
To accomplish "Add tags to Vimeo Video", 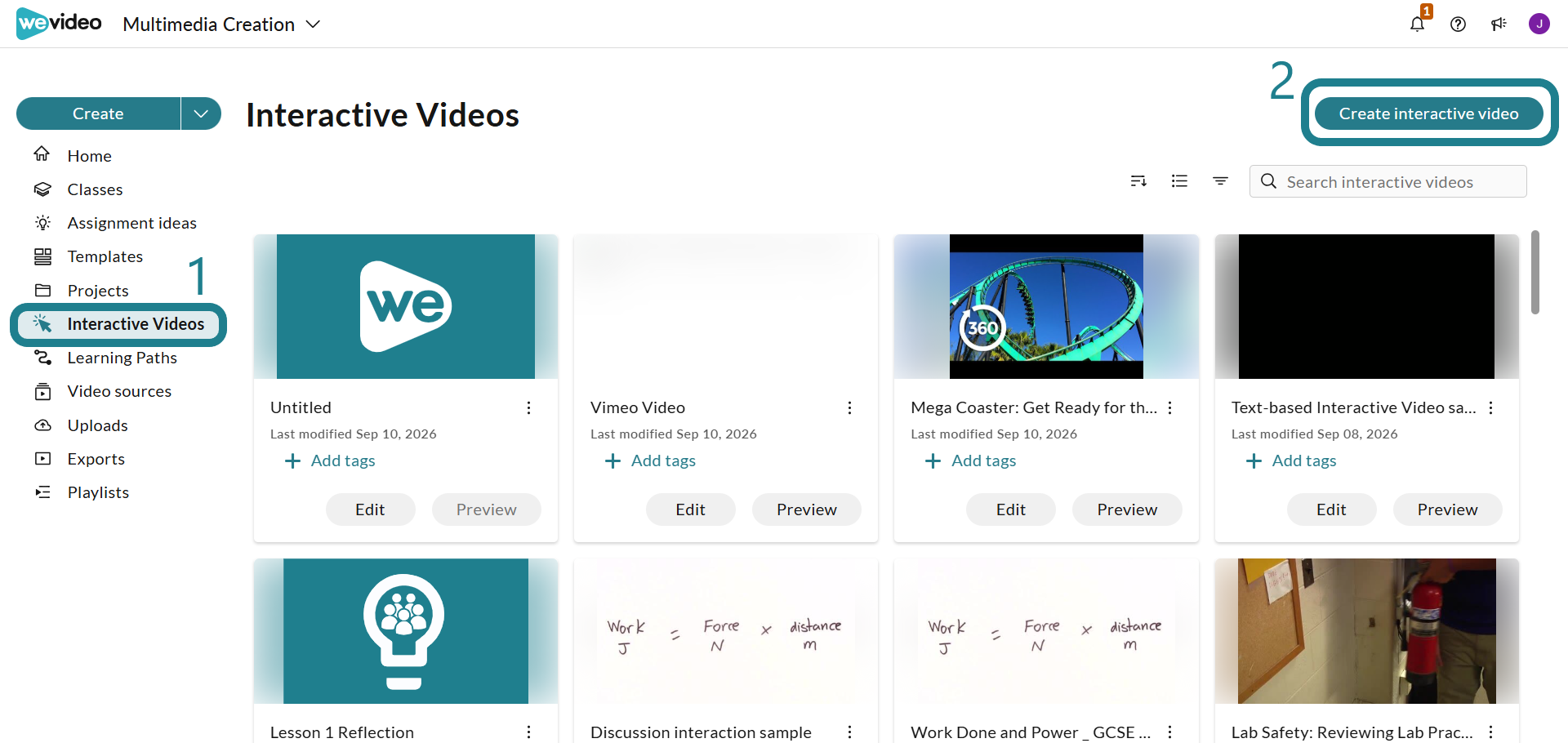I will coord(650,460).
